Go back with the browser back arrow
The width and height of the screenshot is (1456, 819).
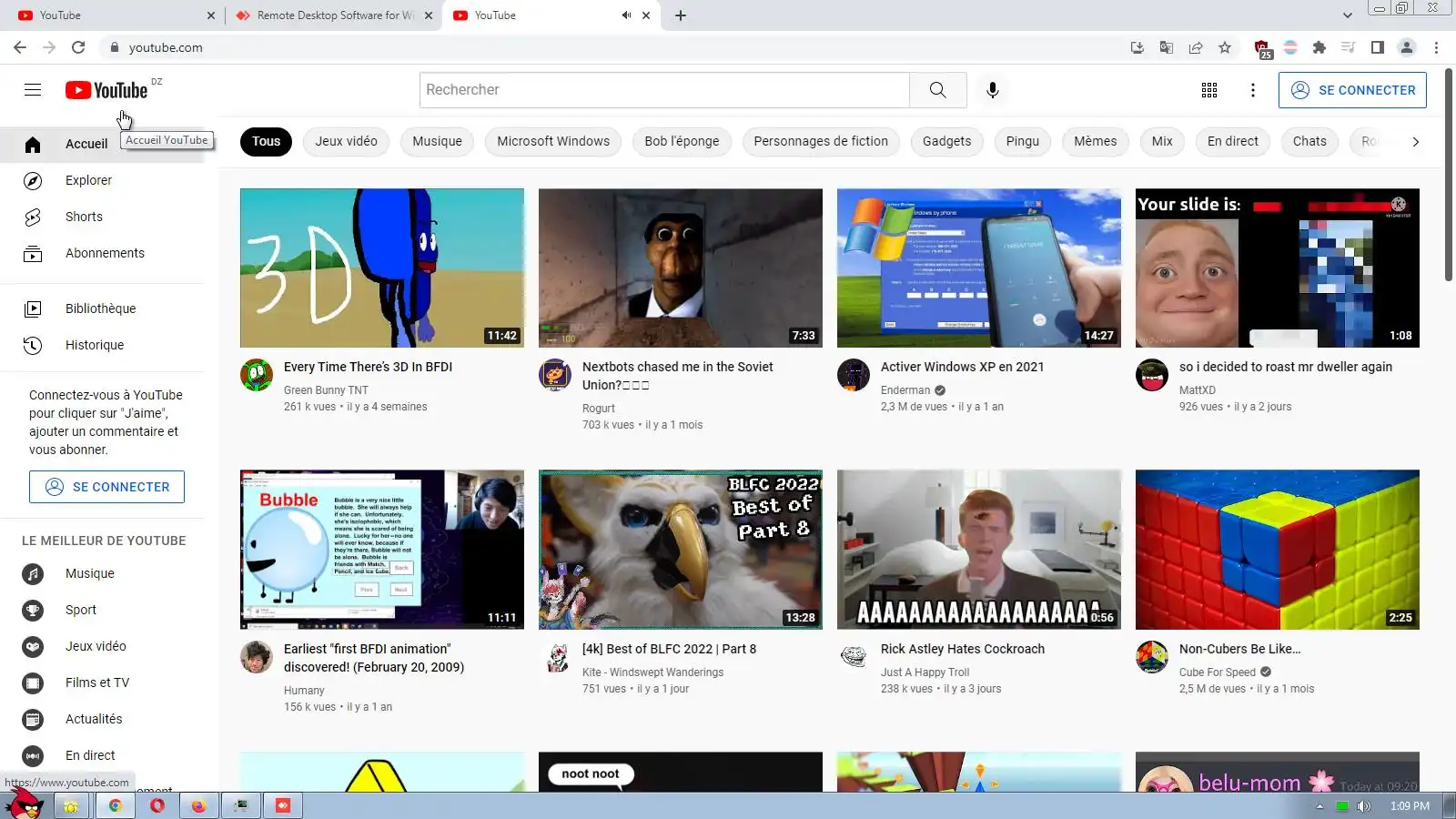coord(20,47)
